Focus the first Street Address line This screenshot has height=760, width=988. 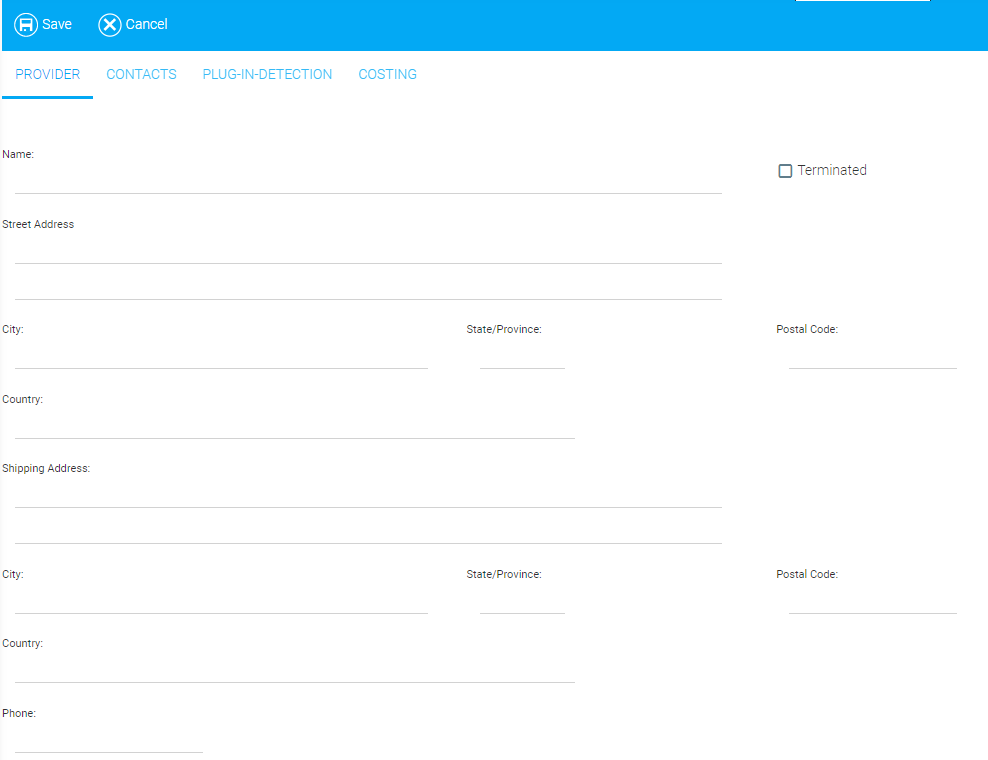click(368, 251)
